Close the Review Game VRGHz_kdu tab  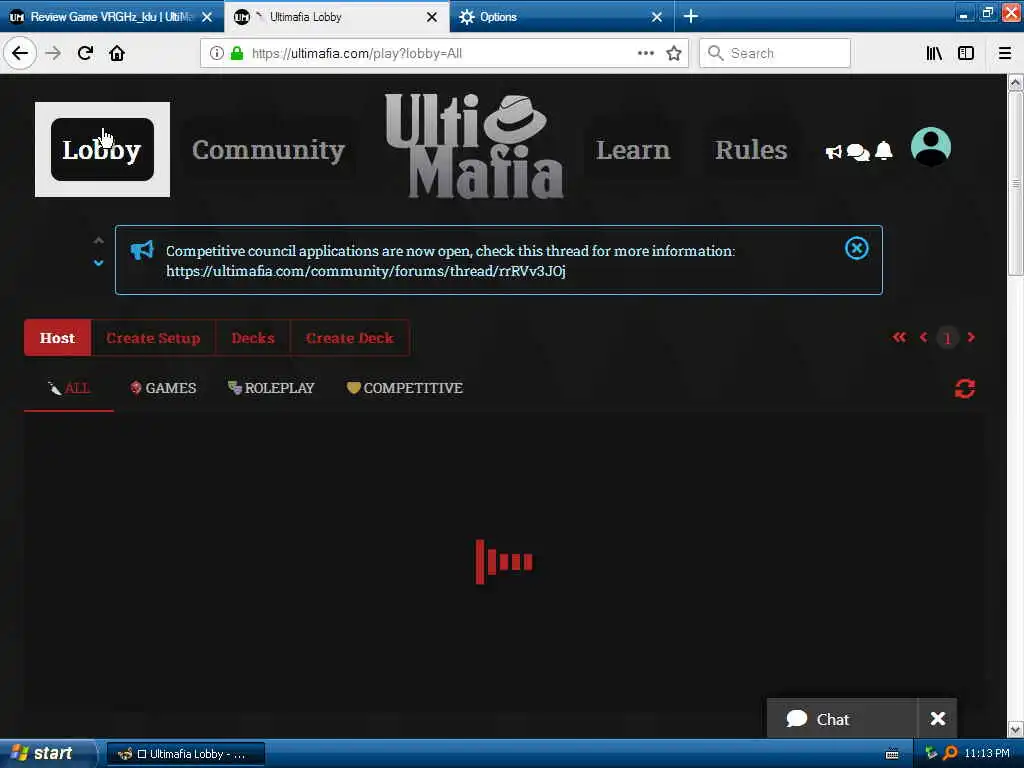[x=207, y=17]
